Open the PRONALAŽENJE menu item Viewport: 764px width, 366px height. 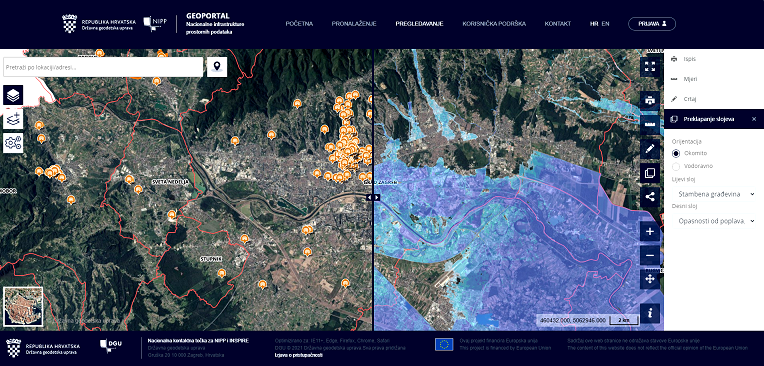354,23
